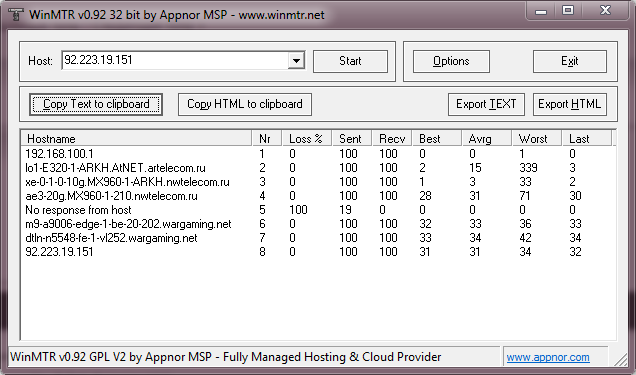The image size is (636, 375).
Task: Click the status bar WinMTR GPL text
Action: tap(226, 357)
